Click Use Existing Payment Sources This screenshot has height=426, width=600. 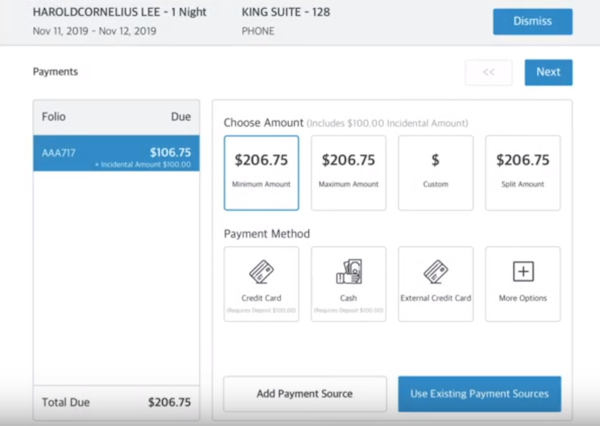coord(479,394)
